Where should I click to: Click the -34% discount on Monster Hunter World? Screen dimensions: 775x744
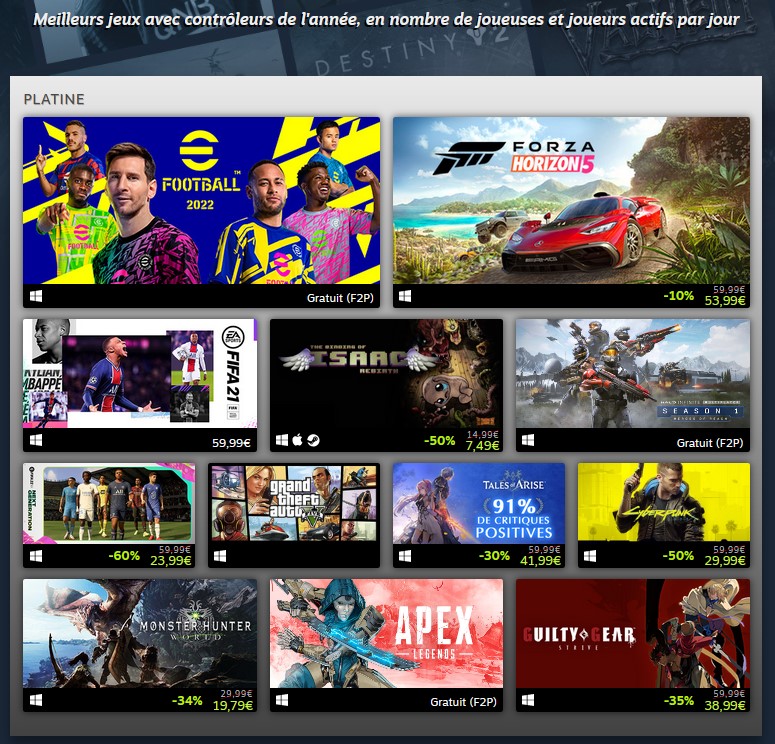coord(187,700)
